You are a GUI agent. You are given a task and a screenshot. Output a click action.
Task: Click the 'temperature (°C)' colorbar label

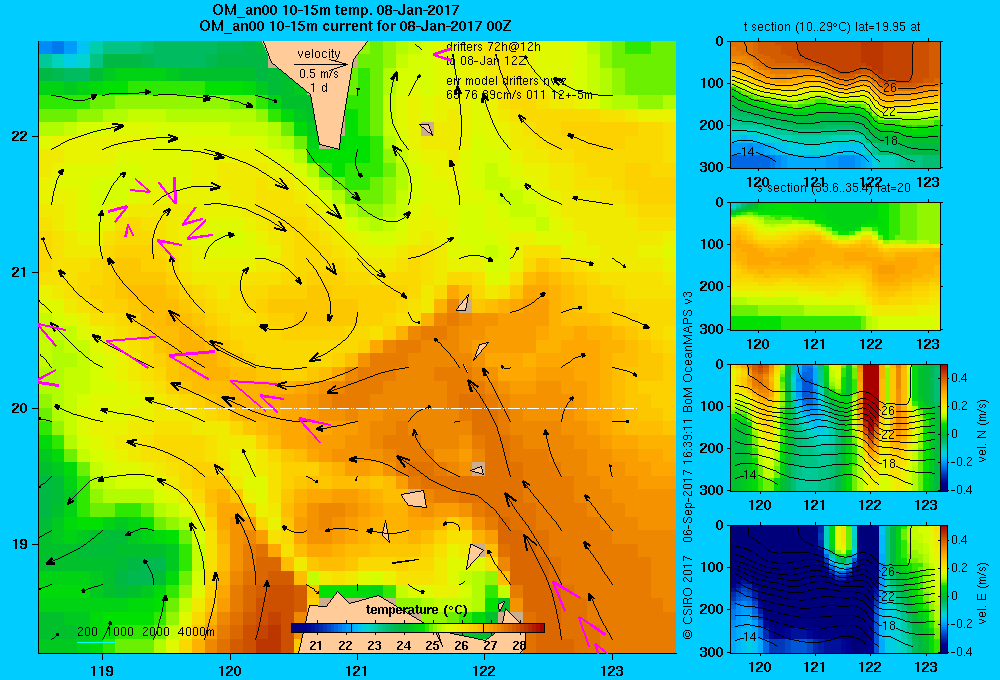[416, 610]
